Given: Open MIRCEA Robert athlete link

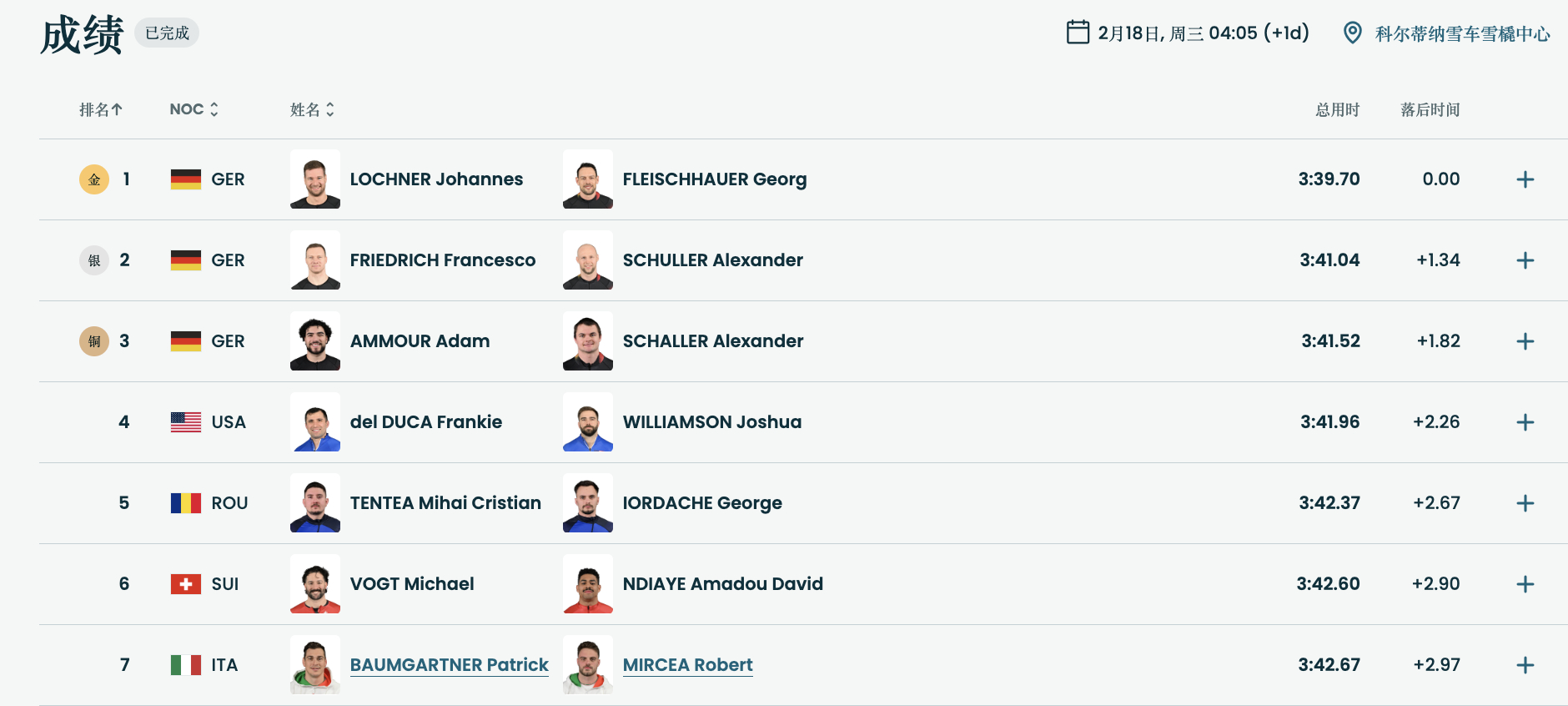Looking at the screenshot, I should (687, 665).
